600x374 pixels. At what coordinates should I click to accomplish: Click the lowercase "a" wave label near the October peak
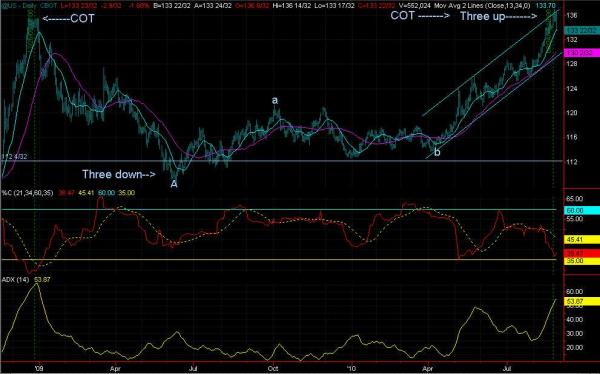275,100
